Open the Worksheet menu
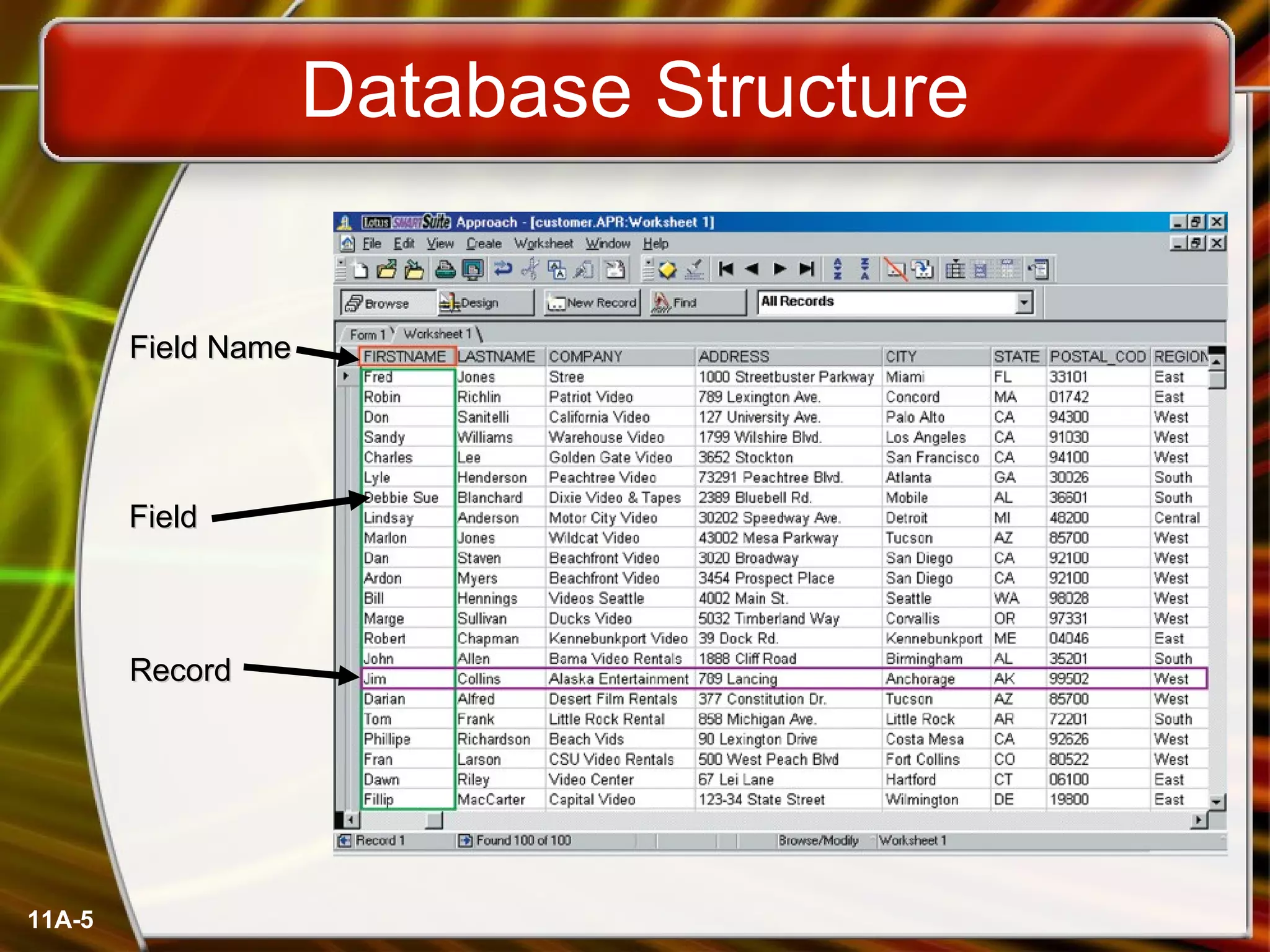Viewport: 1270px width, 952px height. (543, 244)
